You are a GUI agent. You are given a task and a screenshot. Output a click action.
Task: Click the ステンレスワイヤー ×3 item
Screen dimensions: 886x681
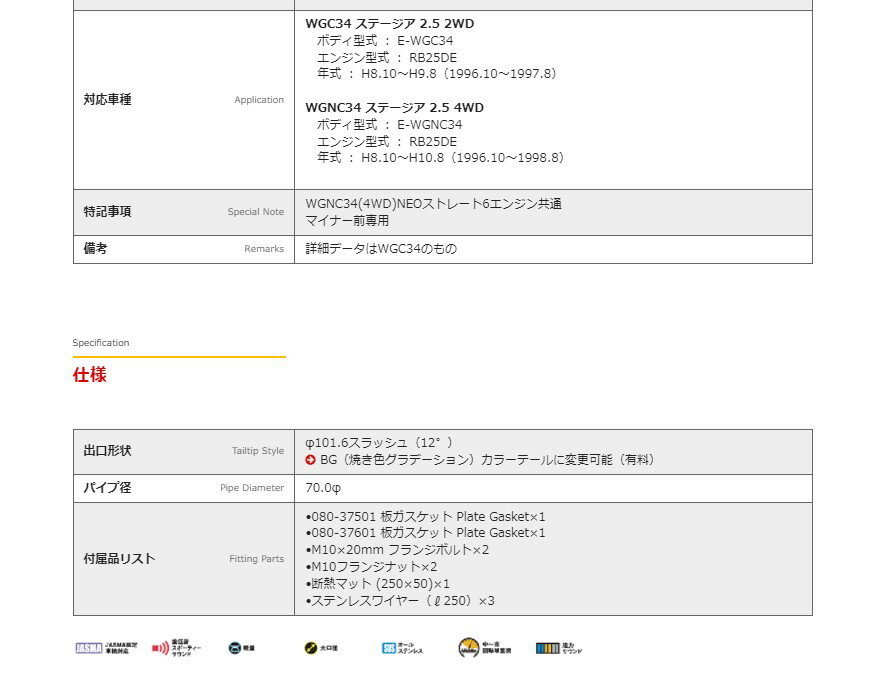(400, 601)
